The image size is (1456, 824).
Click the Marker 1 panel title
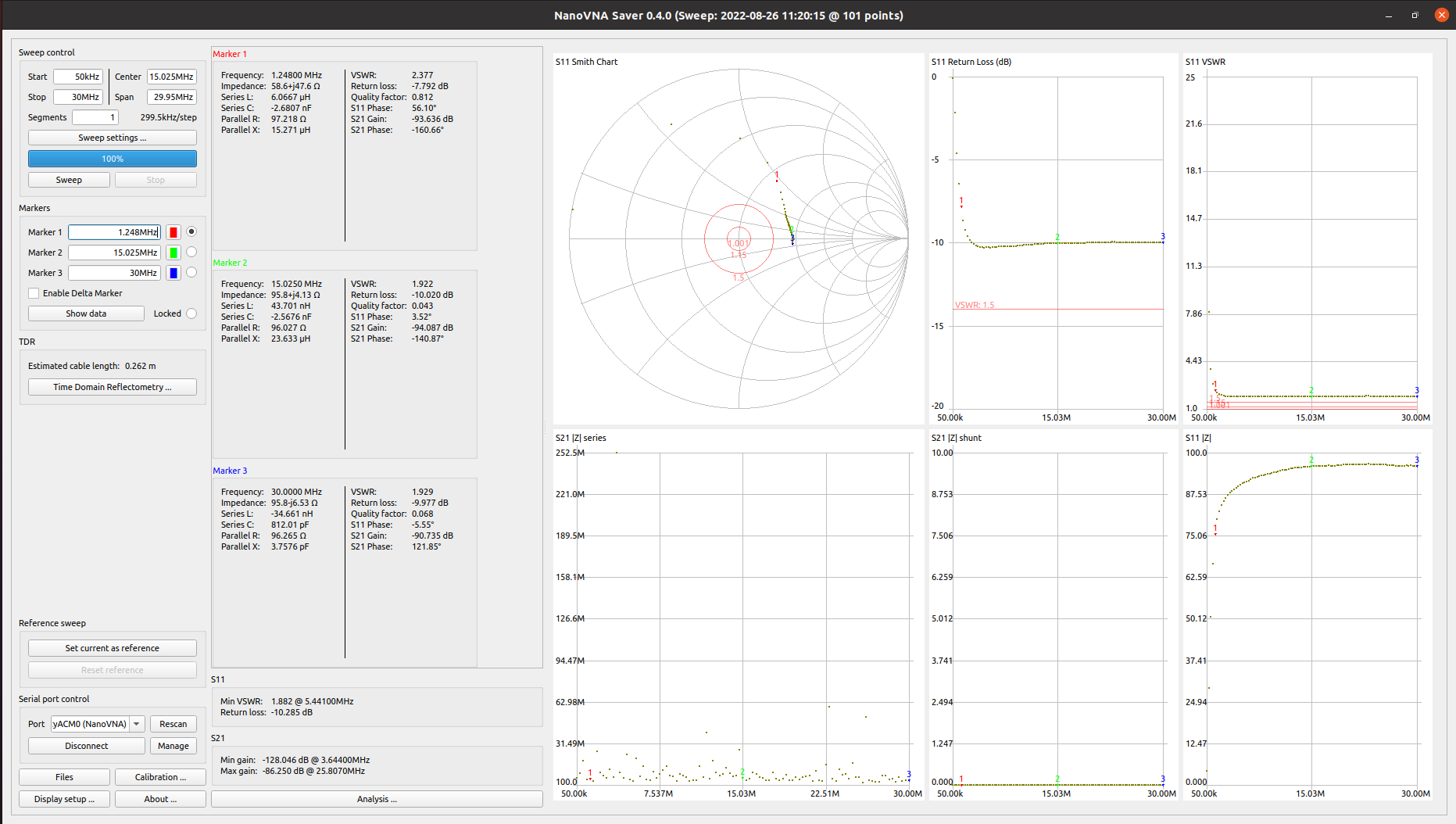230,54
